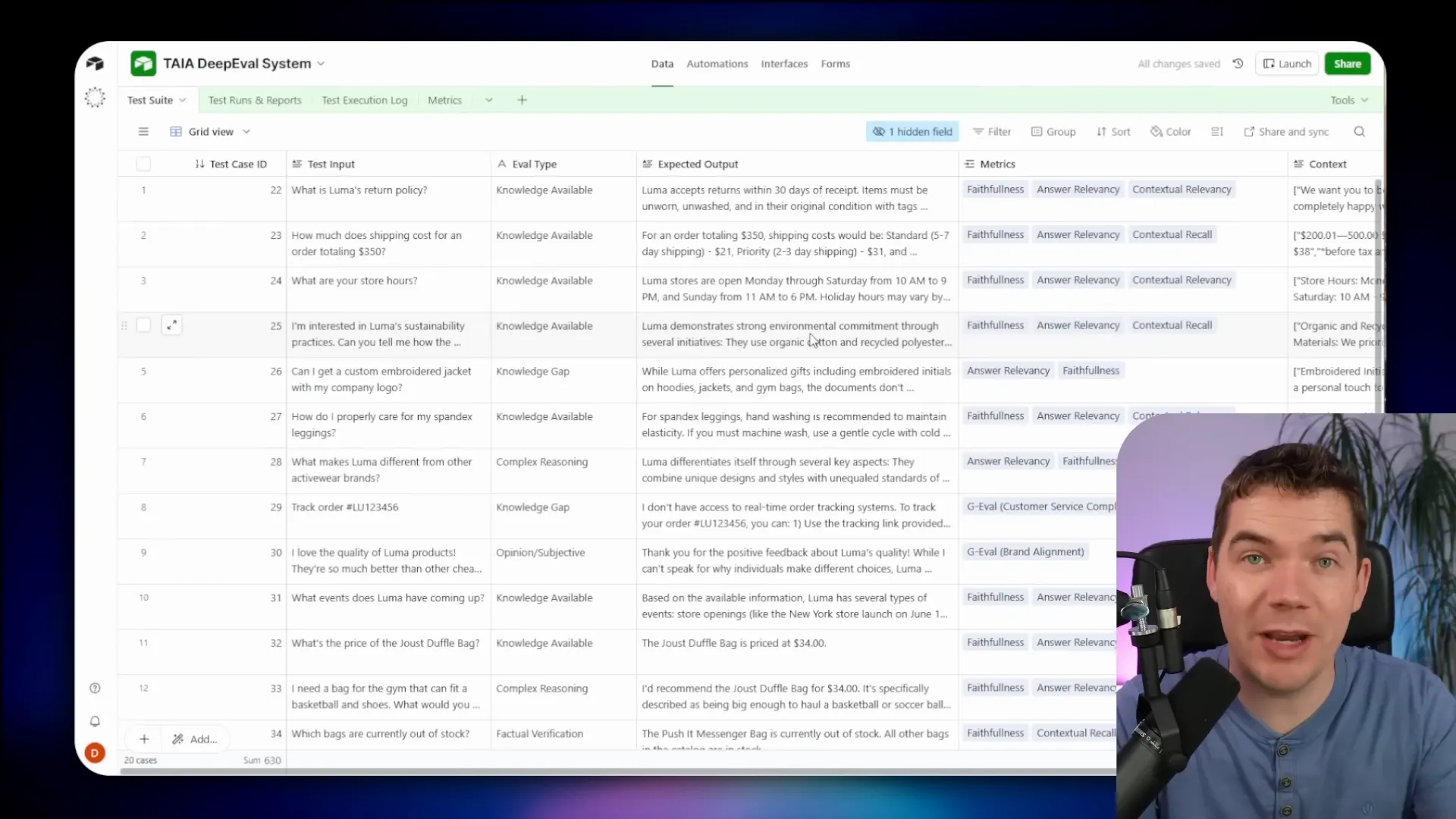This screenshot has height=819, width=1456.
Task: Open the Test Runs & Reports table tab
Action: (x=255, y=100)
